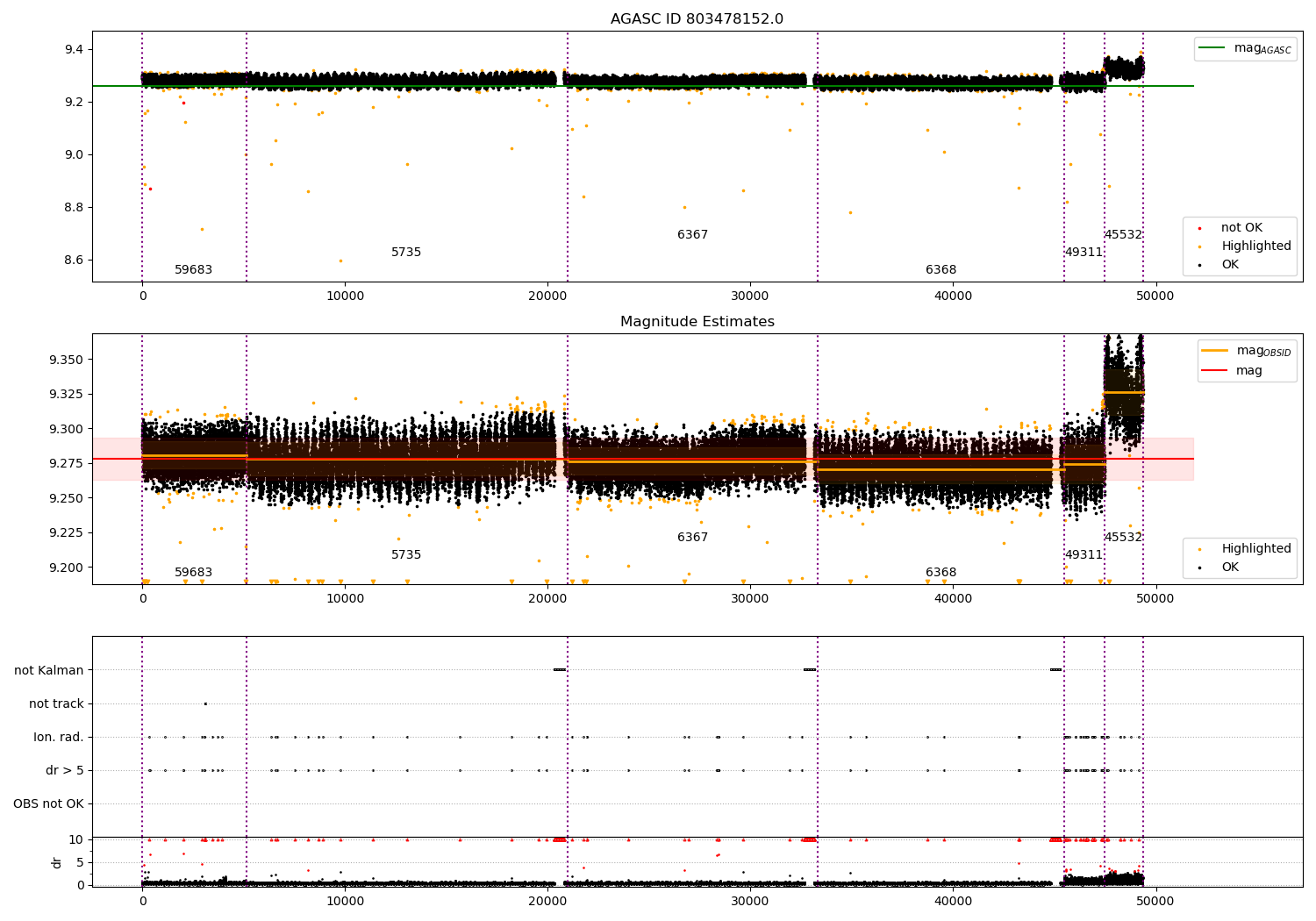Click the "OBS not OK" axis label
This screenshot has width=1316, height=921.
(48, 804)
